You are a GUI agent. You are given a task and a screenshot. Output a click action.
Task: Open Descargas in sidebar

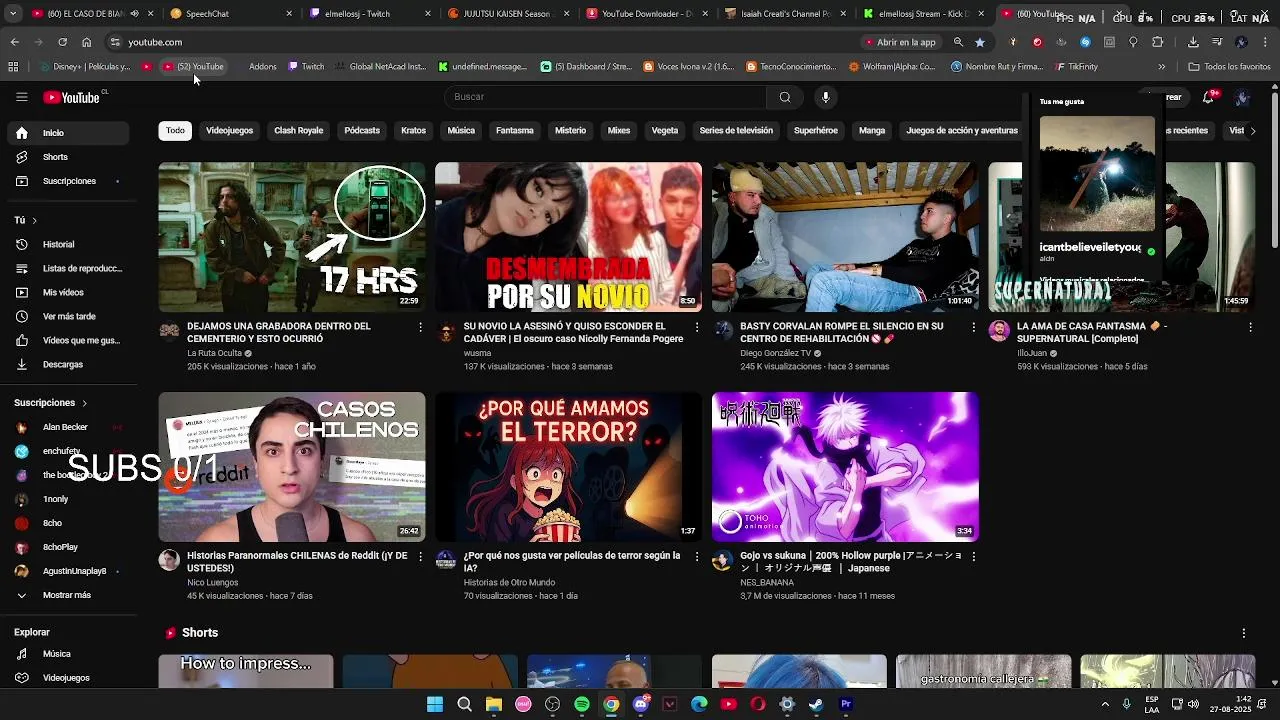click(67, 364)
